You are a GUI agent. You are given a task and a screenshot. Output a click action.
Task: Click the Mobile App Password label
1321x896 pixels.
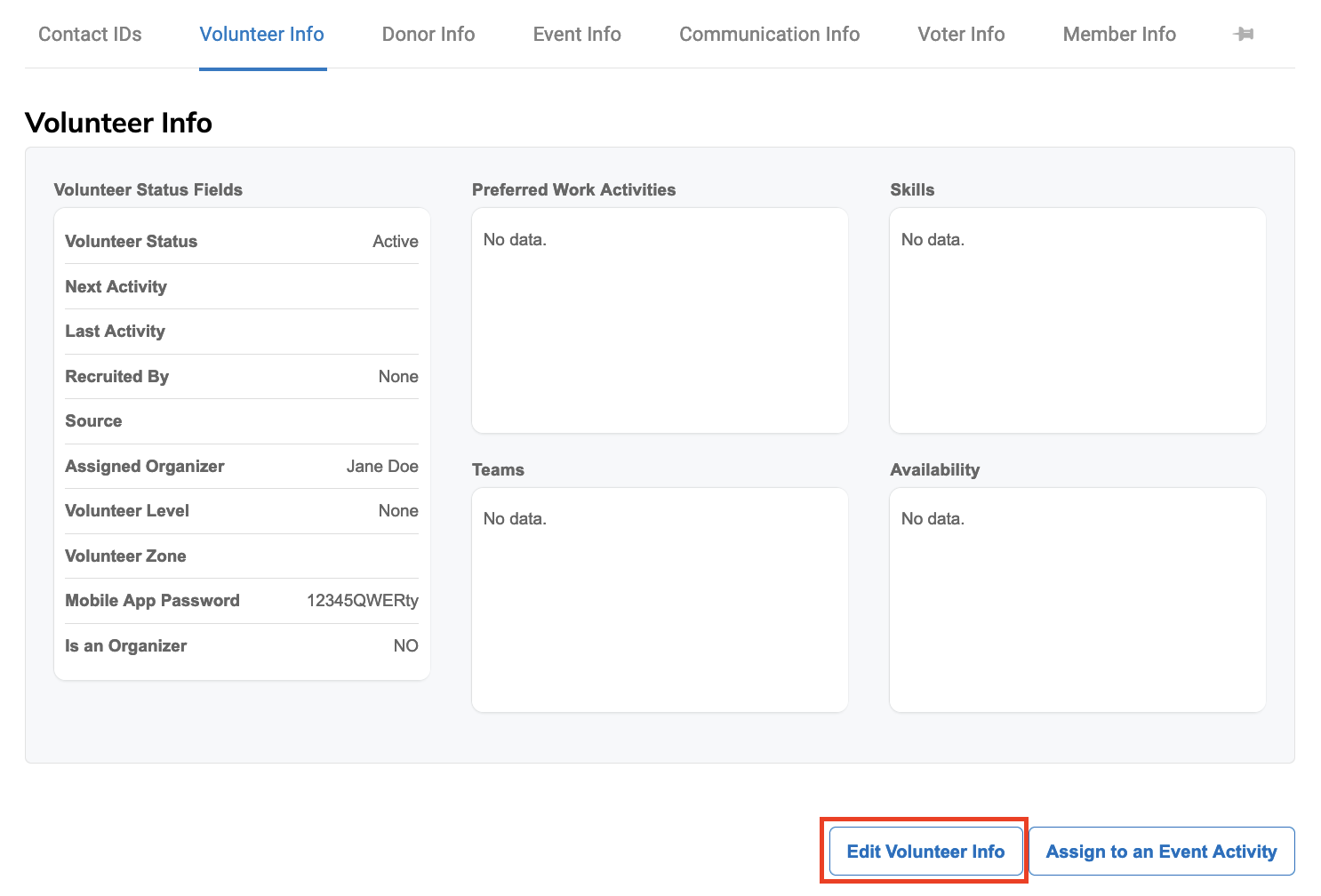(x=153, y=601)
